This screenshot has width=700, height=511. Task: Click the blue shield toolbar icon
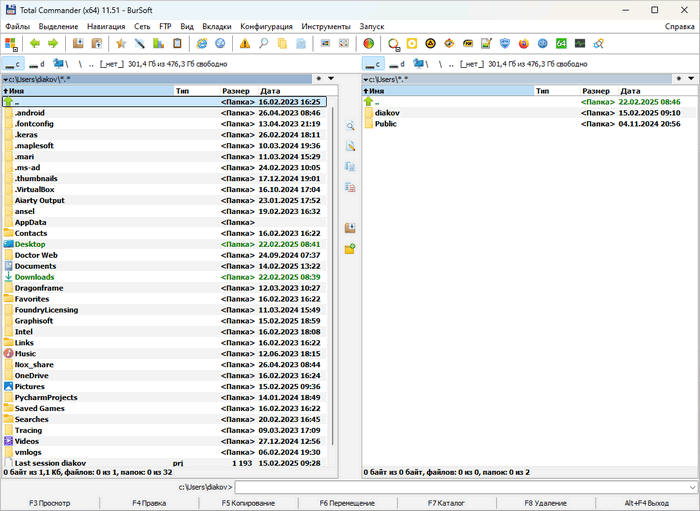click(505, 43)
